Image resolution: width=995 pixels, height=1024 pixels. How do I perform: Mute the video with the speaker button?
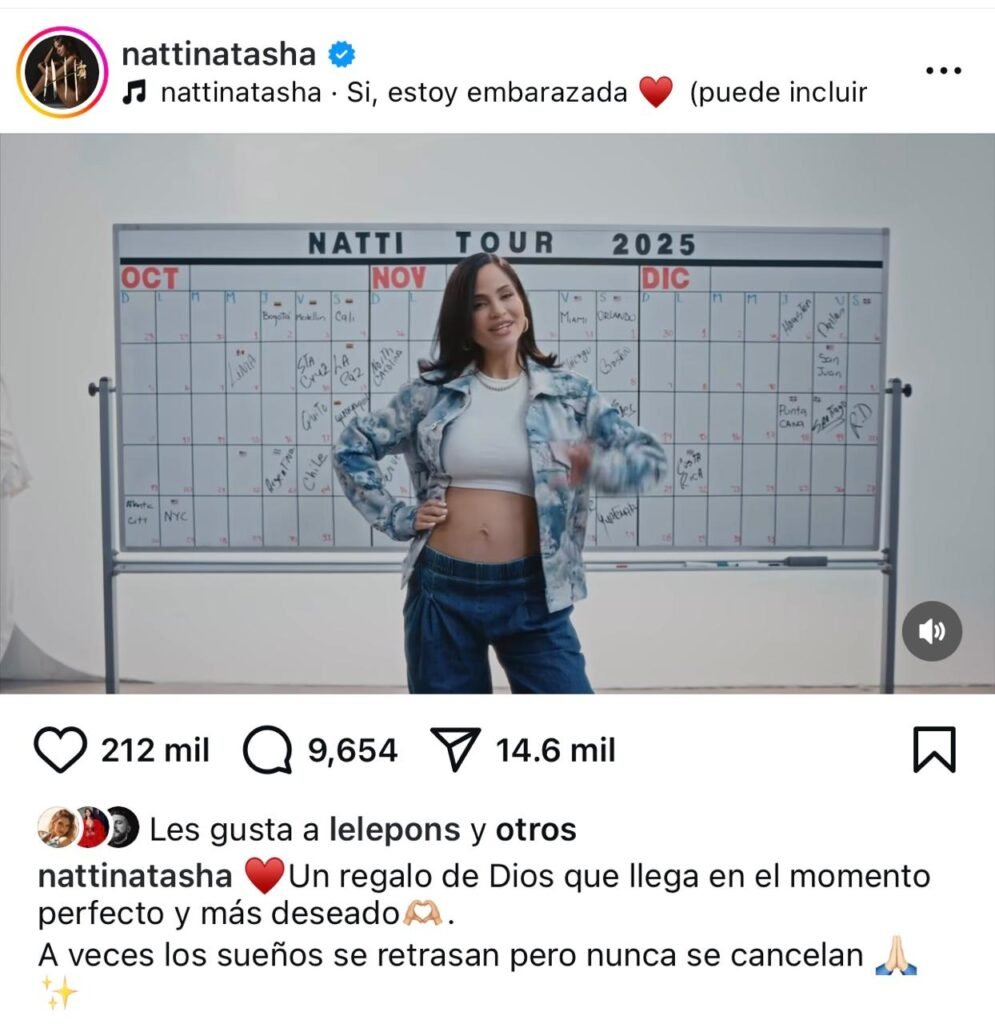(932, 631)
